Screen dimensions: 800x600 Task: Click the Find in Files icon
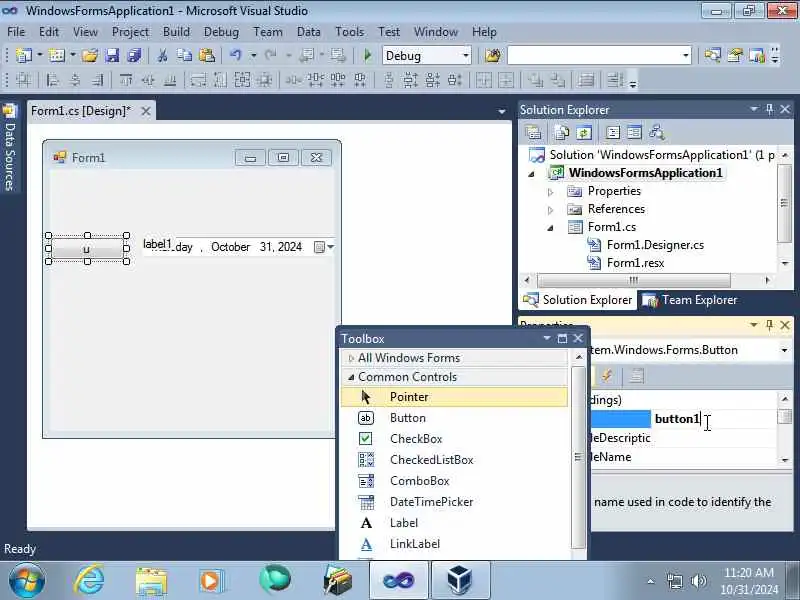[493, 55]
